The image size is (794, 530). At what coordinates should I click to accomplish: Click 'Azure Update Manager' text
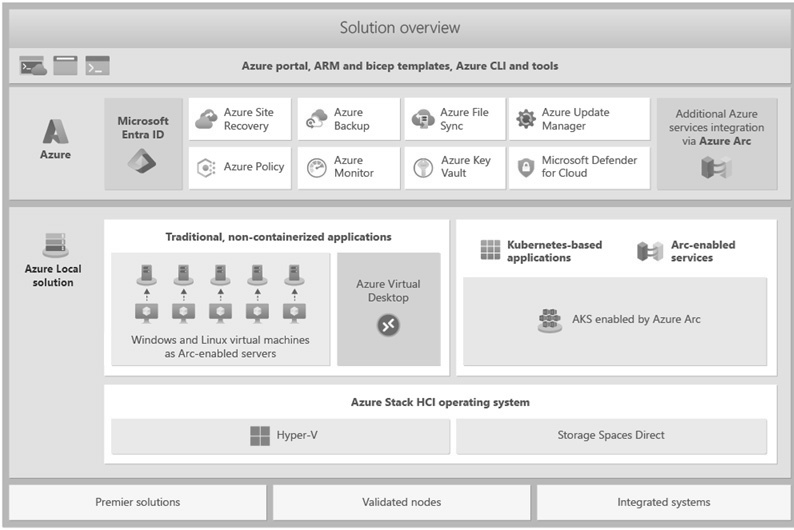576,119
